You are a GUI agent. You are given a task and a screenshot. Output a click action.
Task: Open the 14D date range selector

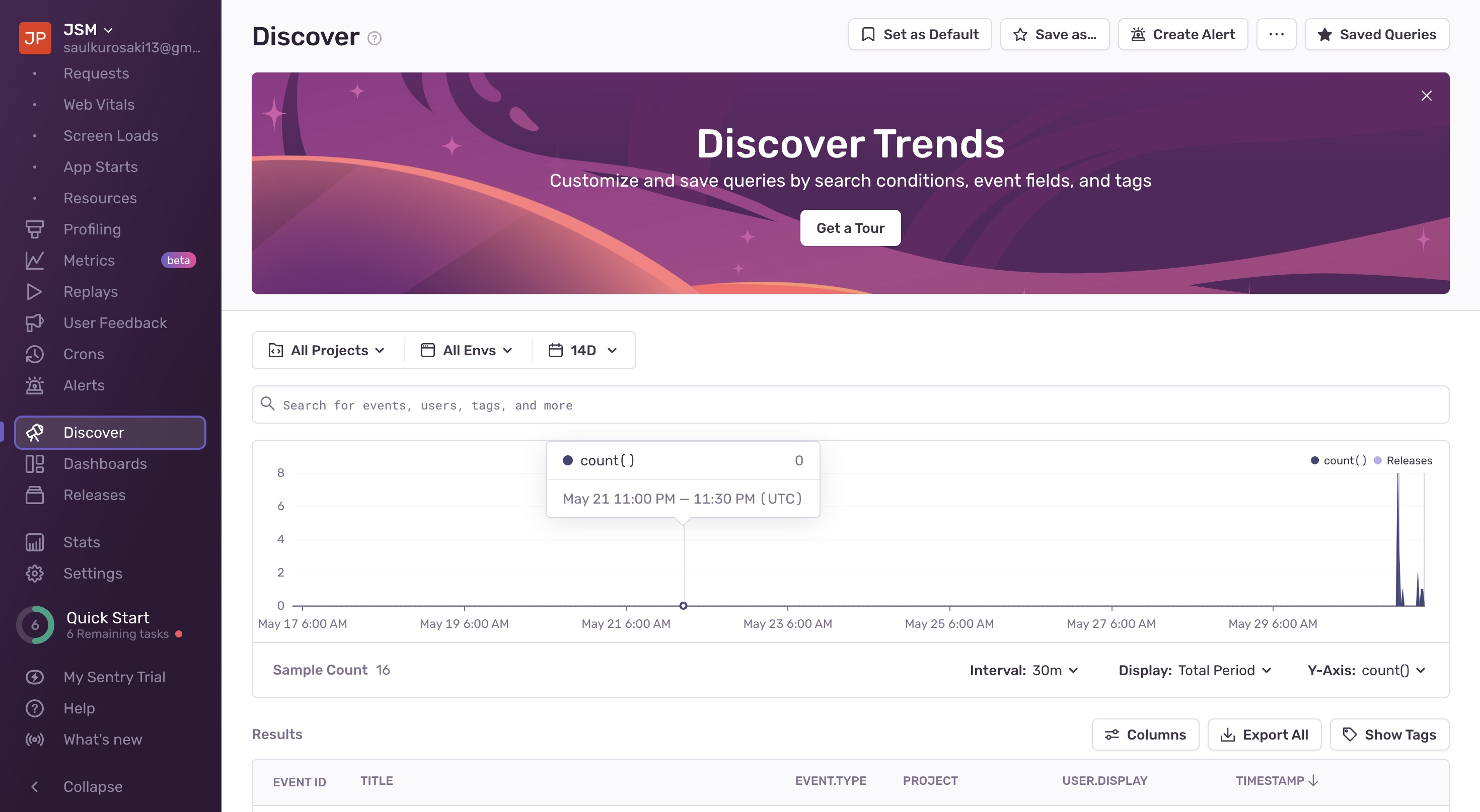[583, 350]
